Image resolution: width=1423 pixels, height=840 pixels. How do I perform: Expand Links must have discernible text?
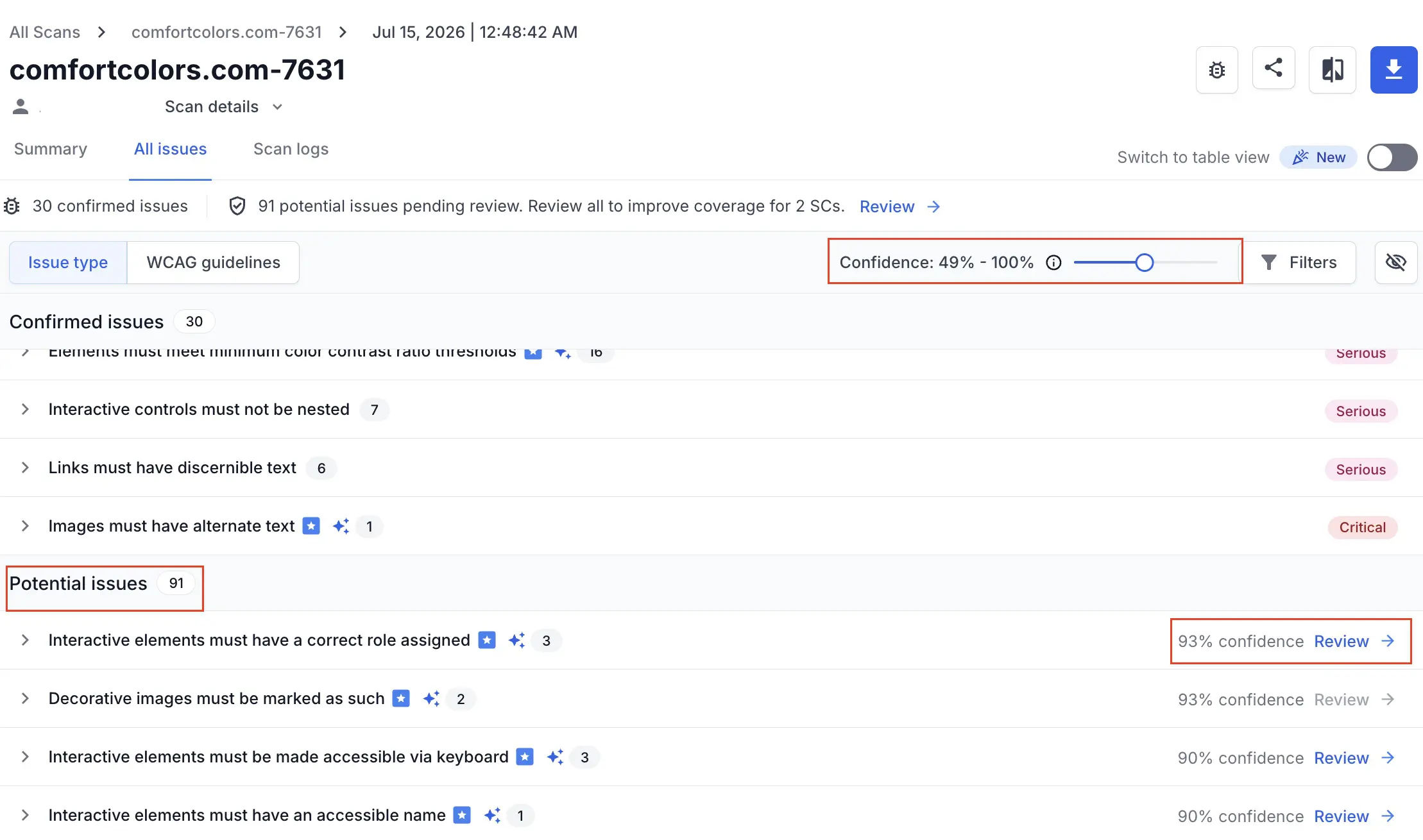tap(25, 467)
